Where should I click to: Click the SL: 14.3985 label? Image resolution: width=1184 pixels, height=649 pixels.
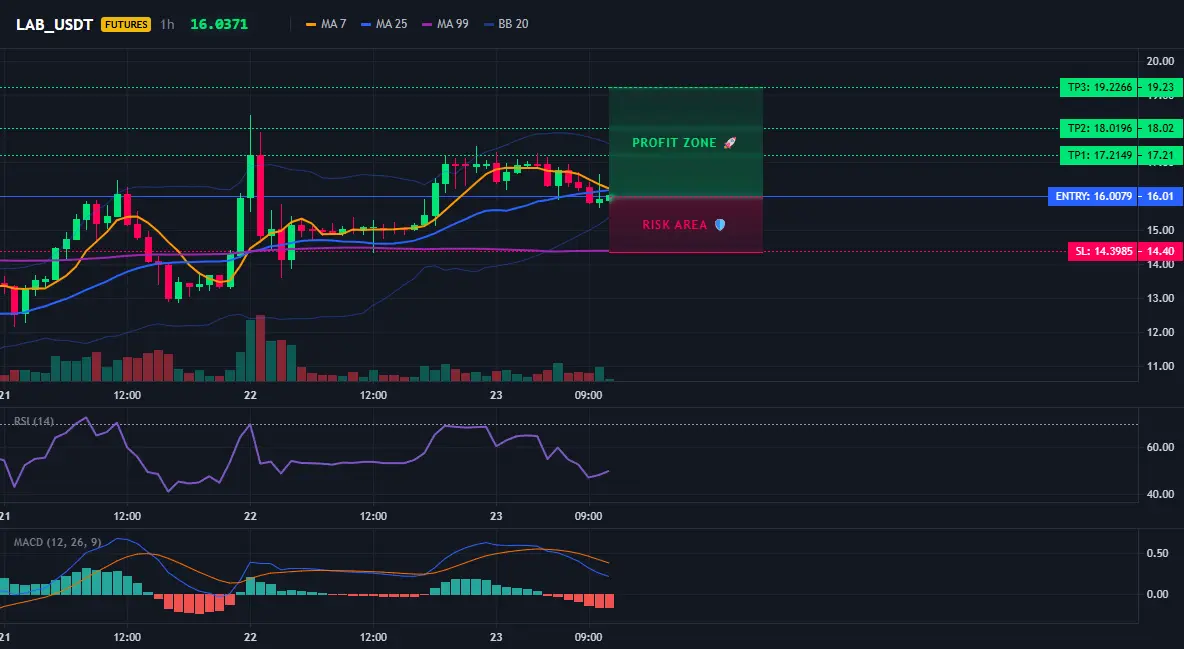click(x=1103, y=252)
